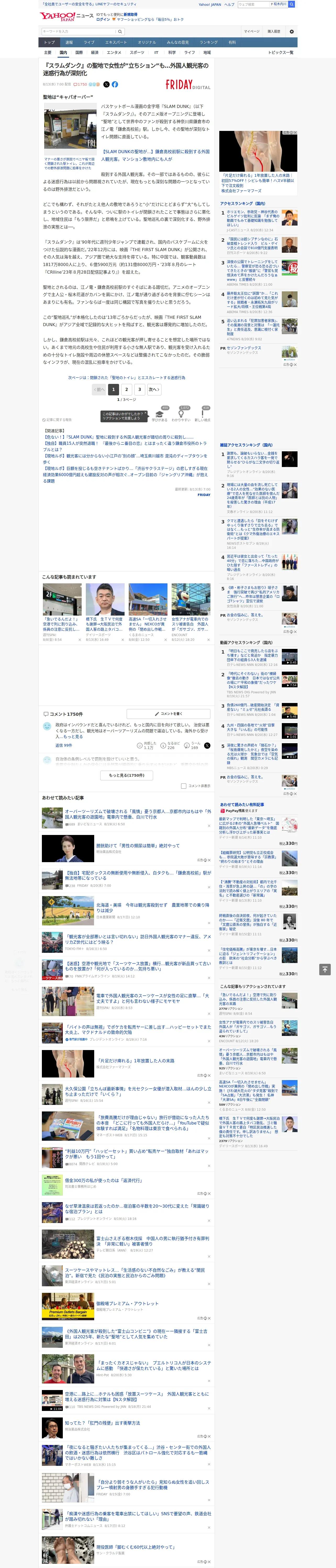Select the 国際 category tab

pos(79,52)
